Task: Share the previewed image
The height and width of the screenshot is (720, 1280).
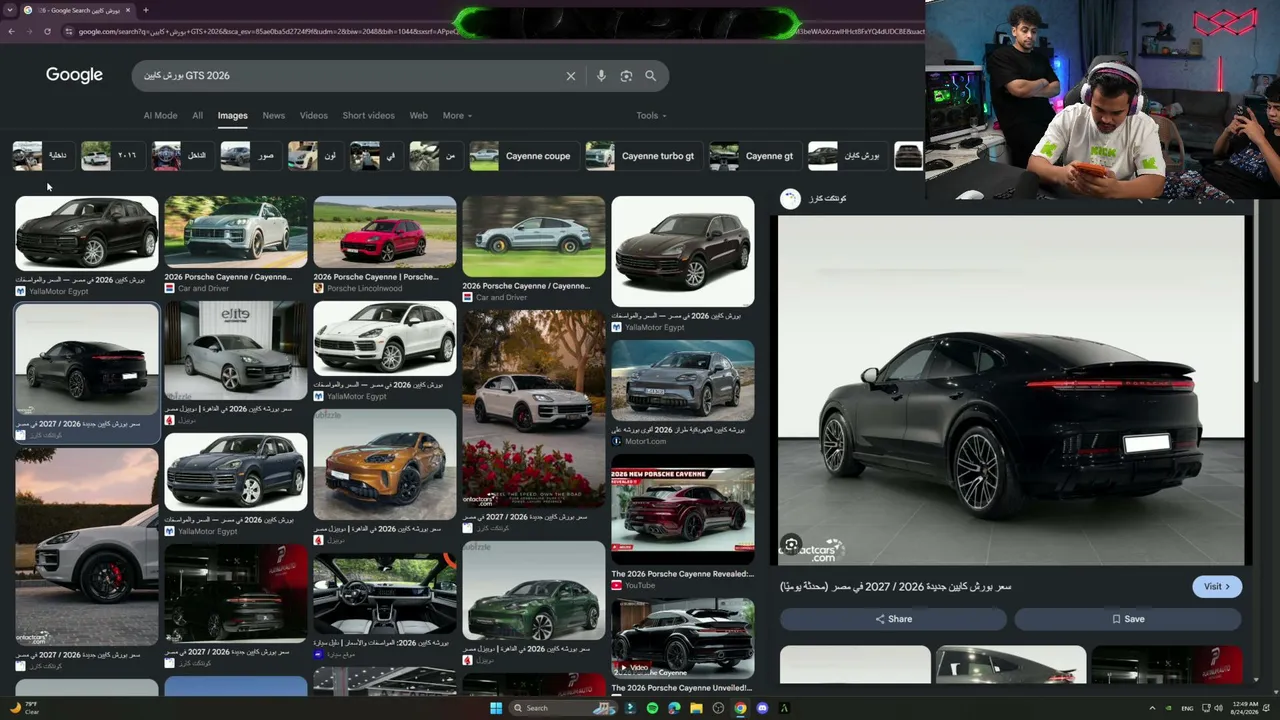Action: point(893,619)
